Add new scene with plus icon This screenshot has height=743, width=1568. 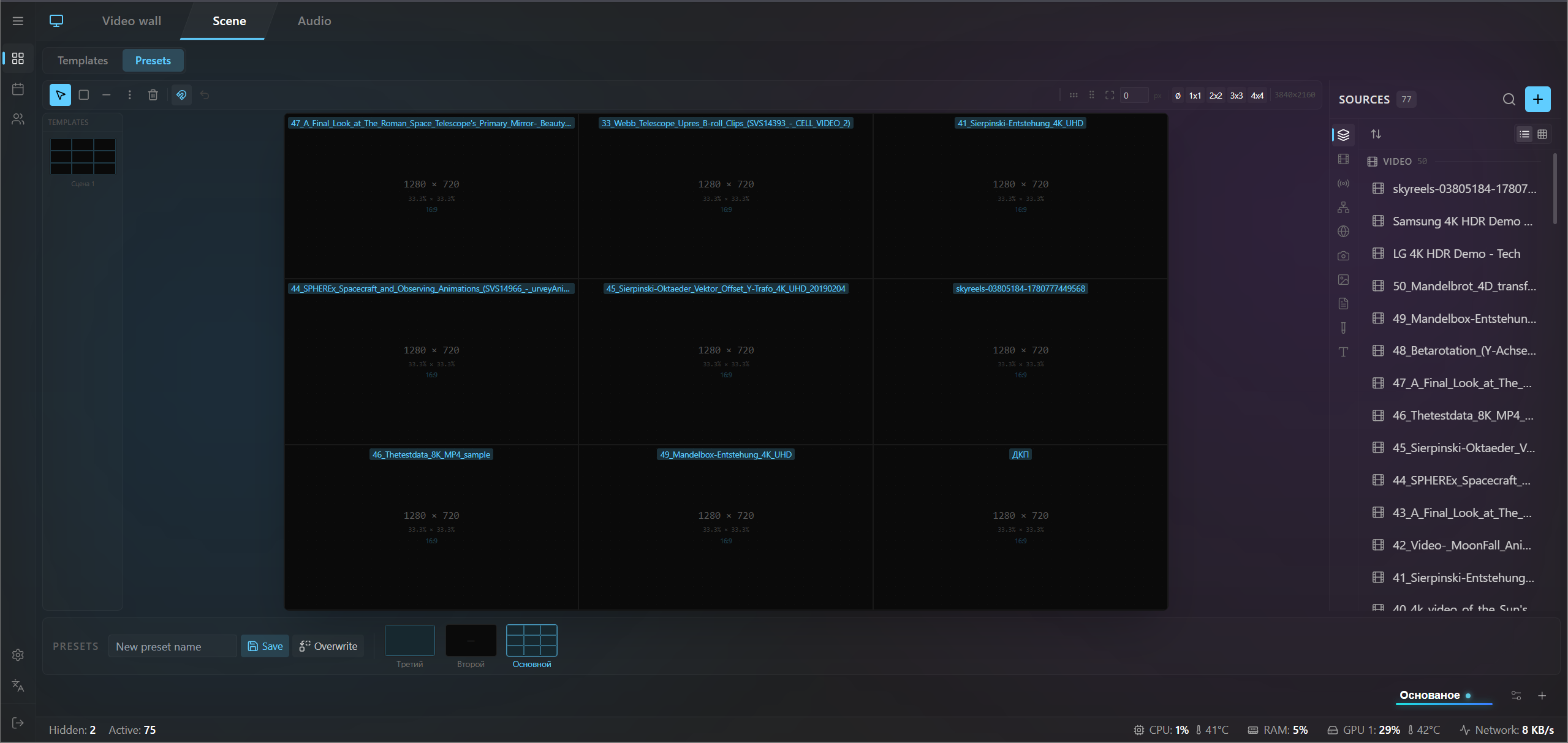coord(1542,695)
